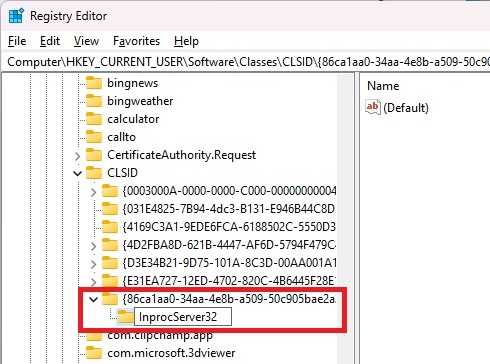Select the {0003000A-0000 key folder icon
This screenshot has height=364, width=490.
coord(110,191)
